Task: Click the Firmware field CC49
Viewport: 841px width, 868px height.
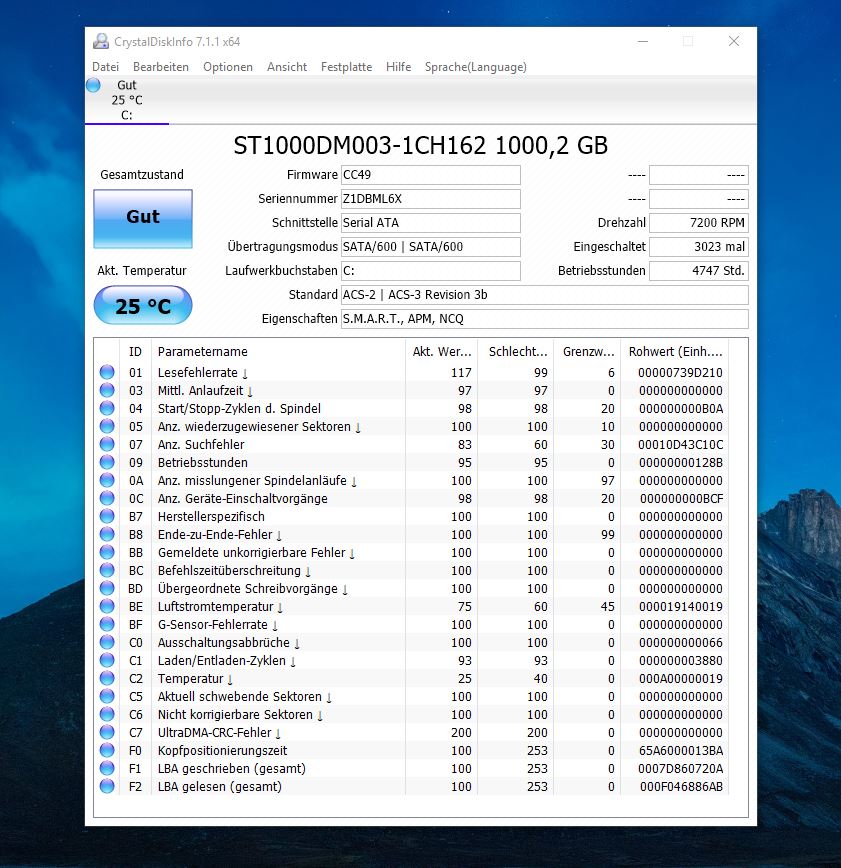Action: 431,175
